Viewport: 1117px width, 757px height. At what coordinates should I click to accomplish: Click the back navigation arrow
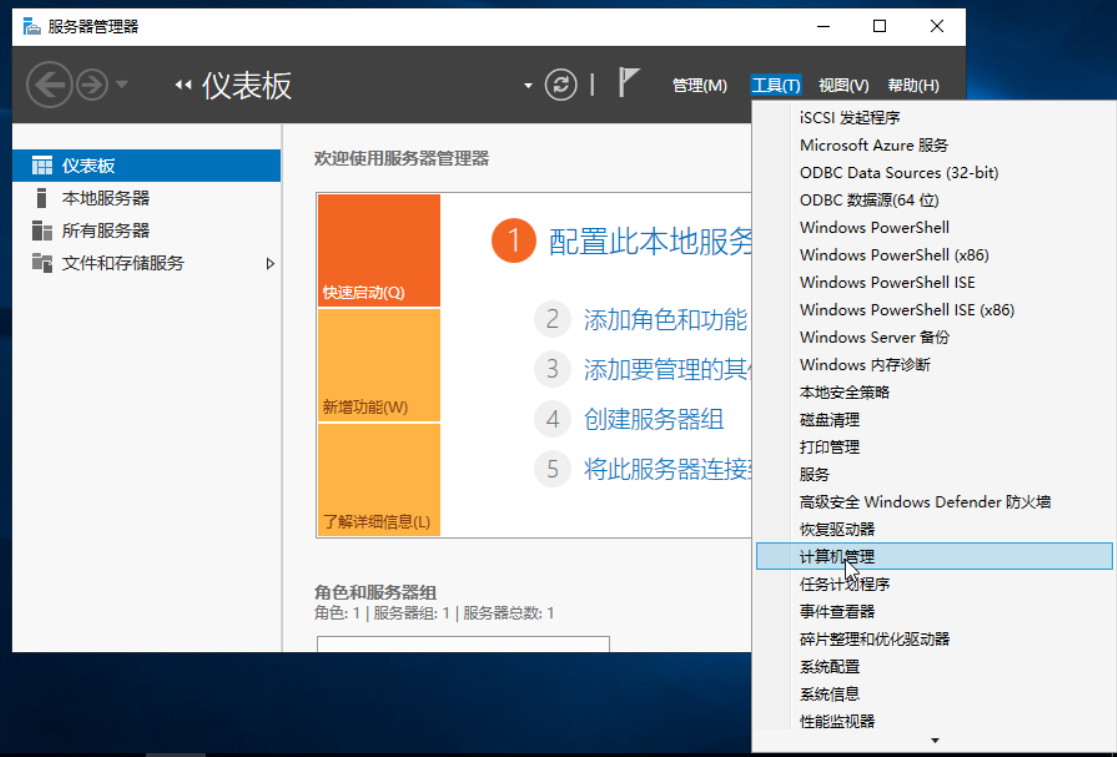pyautogui.click(x=49, y=85)
